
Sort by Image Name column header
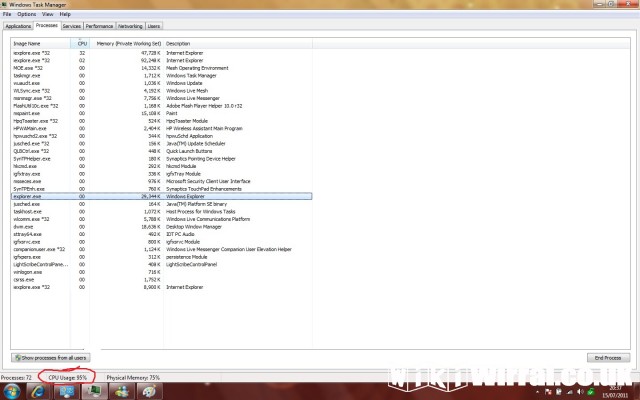40,43
